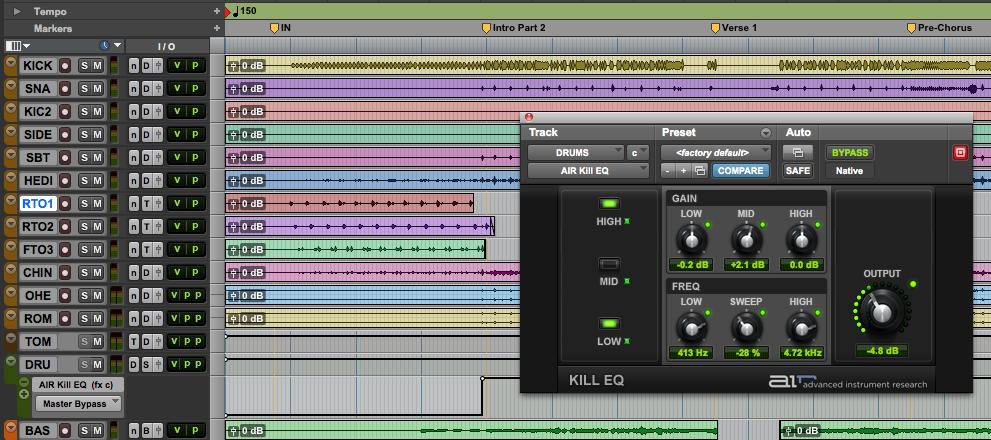Open the plugin automation enable dialog
Screen dimensions: 991x440
coord(798,152)
